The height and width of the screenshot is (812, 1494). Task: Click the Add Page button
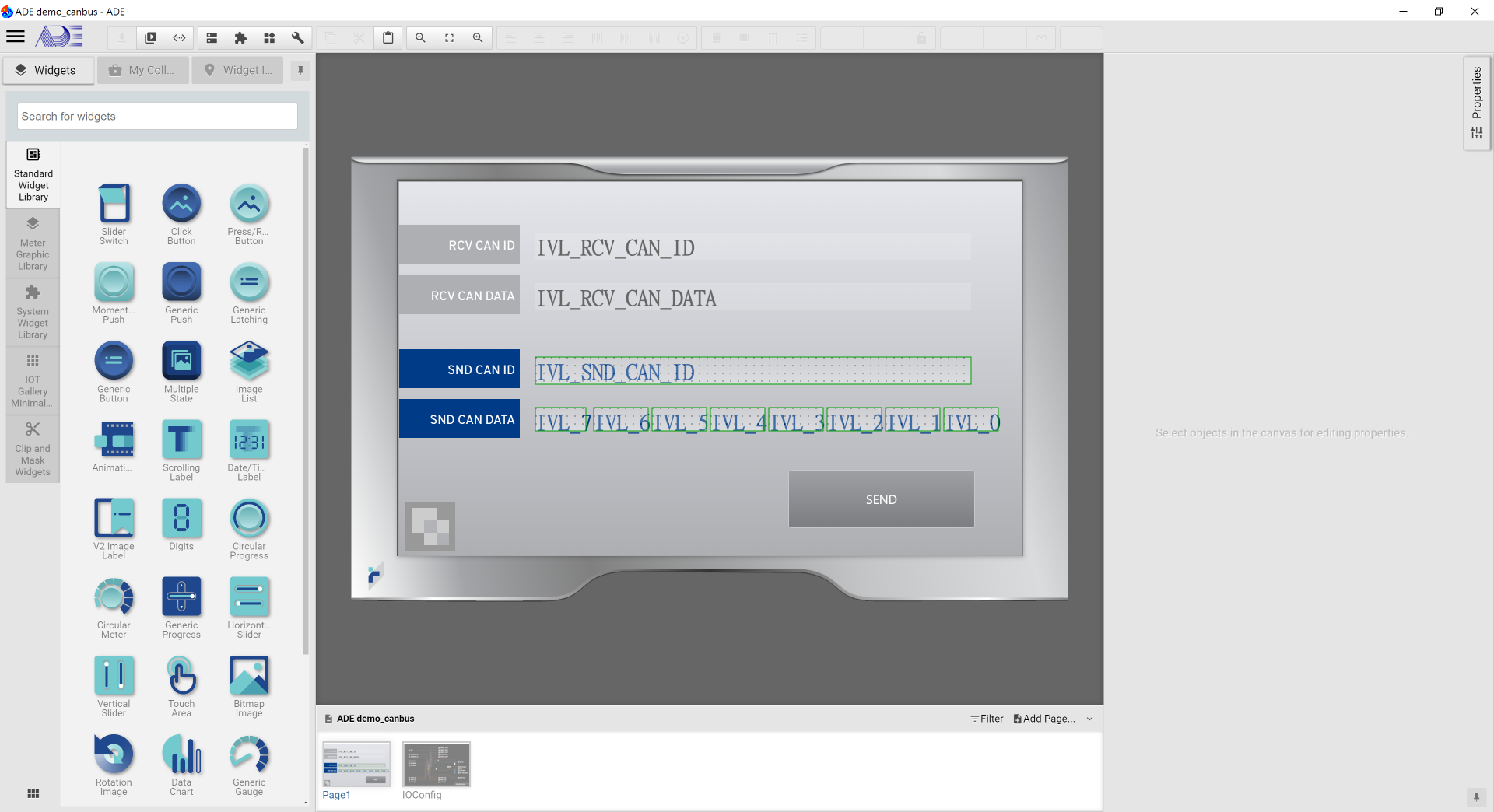(1044, 719)
